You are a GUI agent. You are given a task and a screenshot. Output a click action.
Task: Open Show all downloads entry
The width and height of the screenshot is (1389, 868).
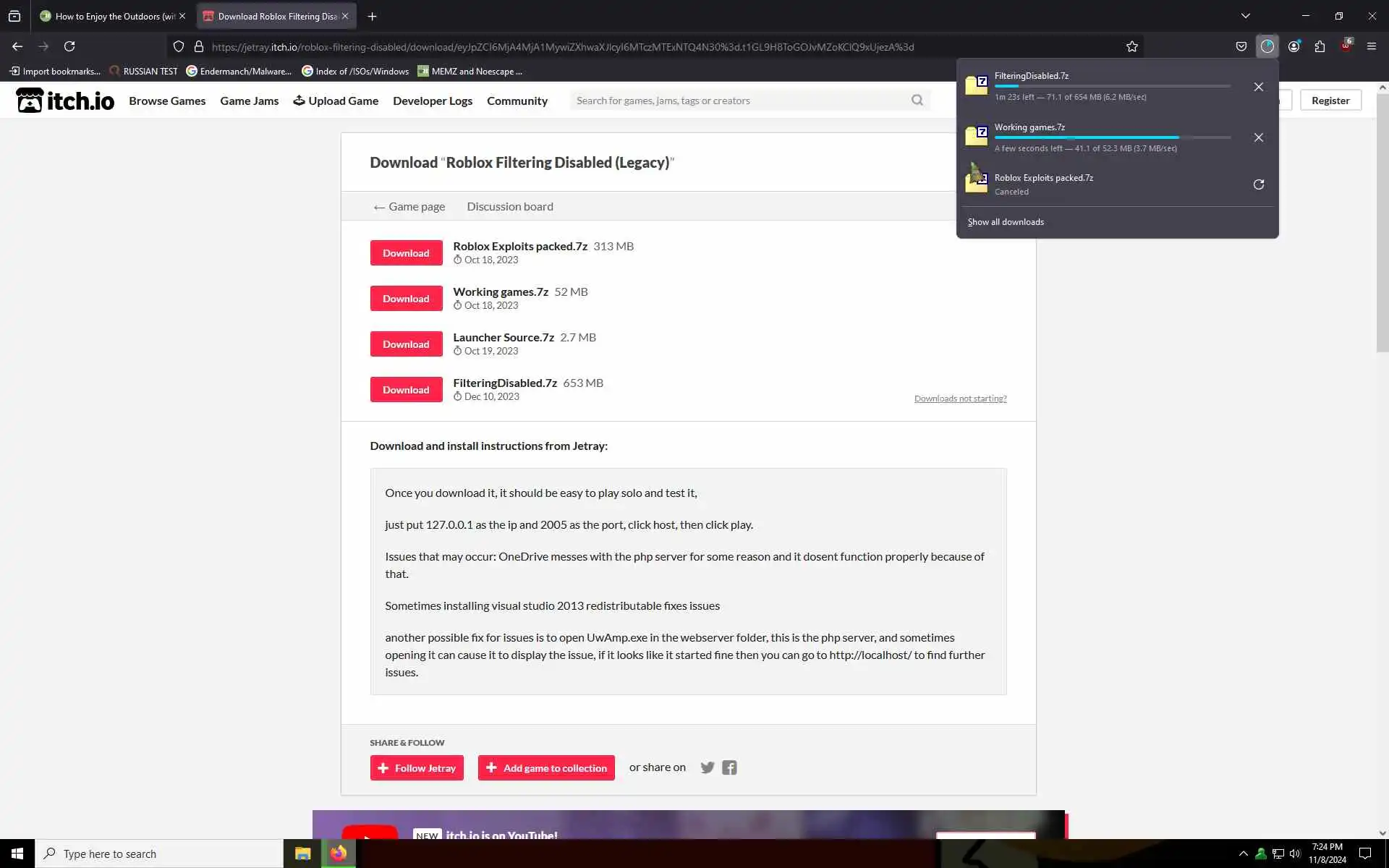[x=1006, y=222]
